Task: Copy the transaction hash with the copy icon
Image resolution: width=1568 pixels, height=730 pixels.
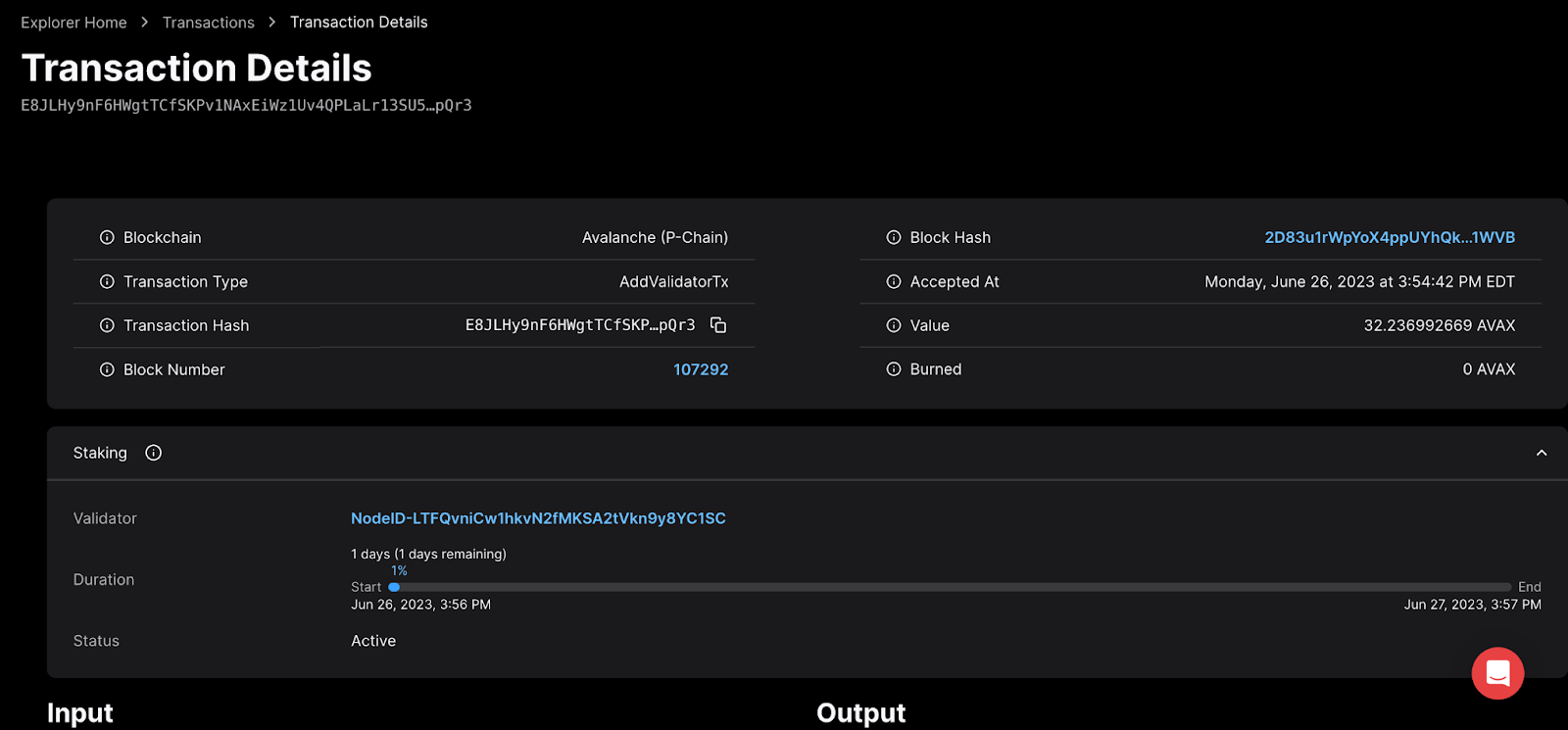Action: coord(718,325)
